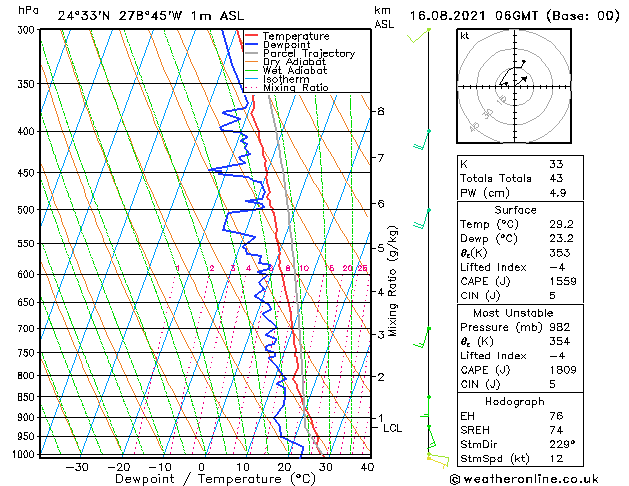Click the -30 value on temperature axis
The height and width of the screenshot is (486, 629).
pos(77,467)
